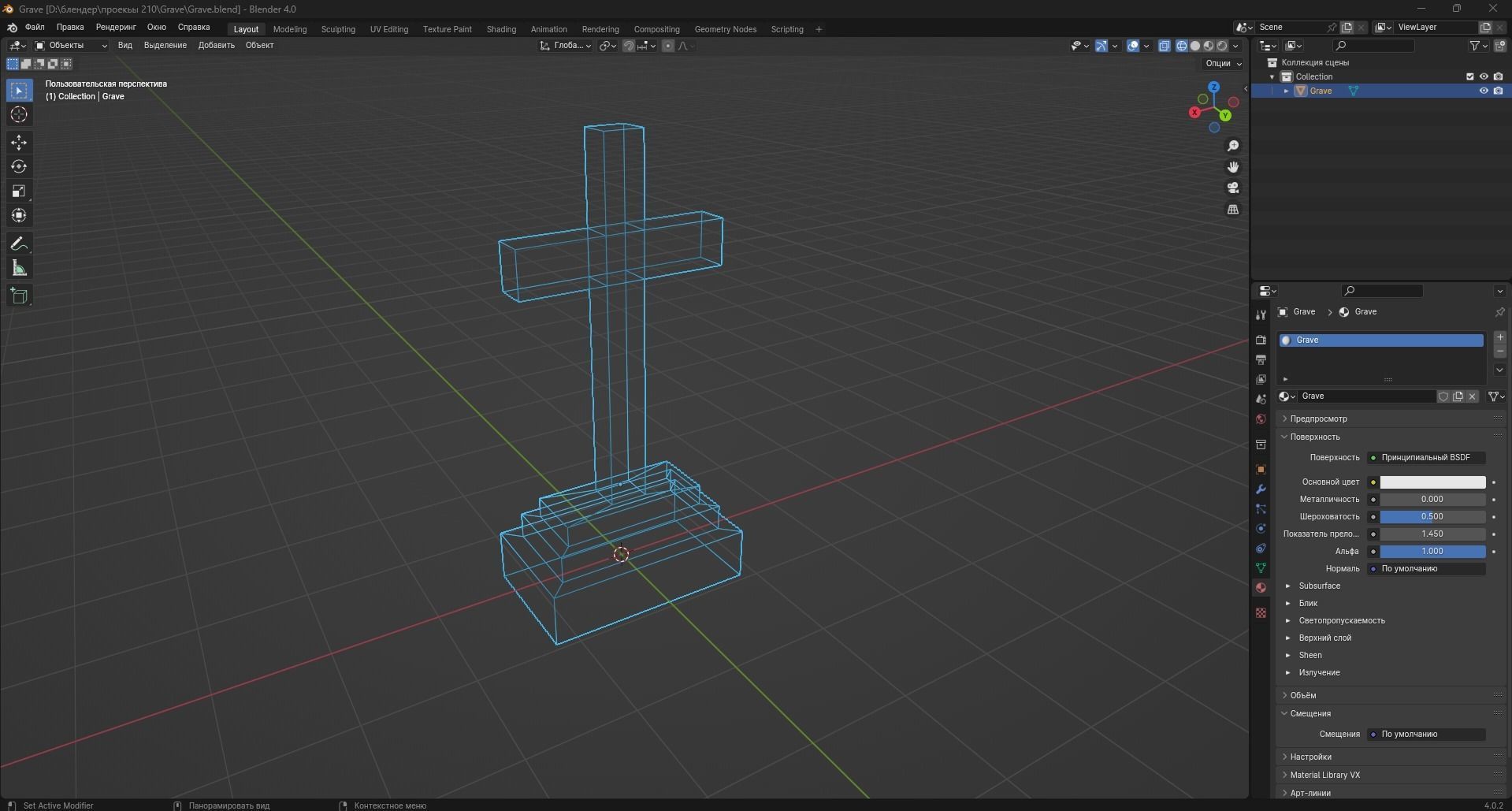Viewport: 1512px width, 811px height.
Task: Select the Annotate pencil tool
Action: pos(19,244)
